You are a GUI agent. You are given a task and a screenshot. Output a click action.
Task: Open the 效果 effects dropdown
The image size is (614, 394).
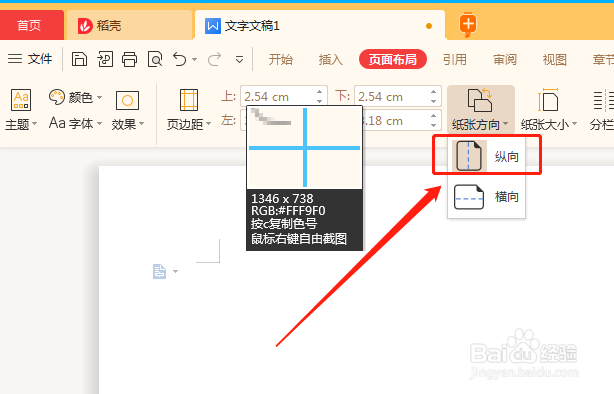tap(128, 109)
